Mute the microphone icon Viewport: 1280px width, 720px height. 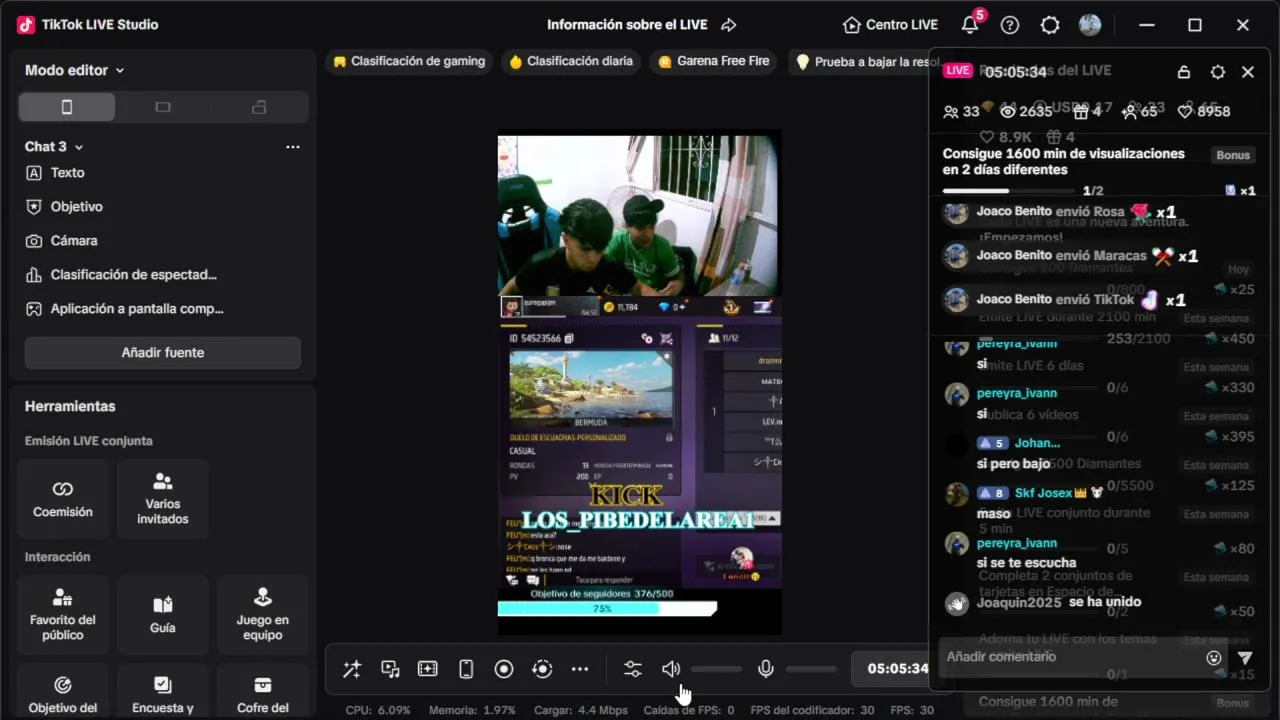tap(766, 669)
